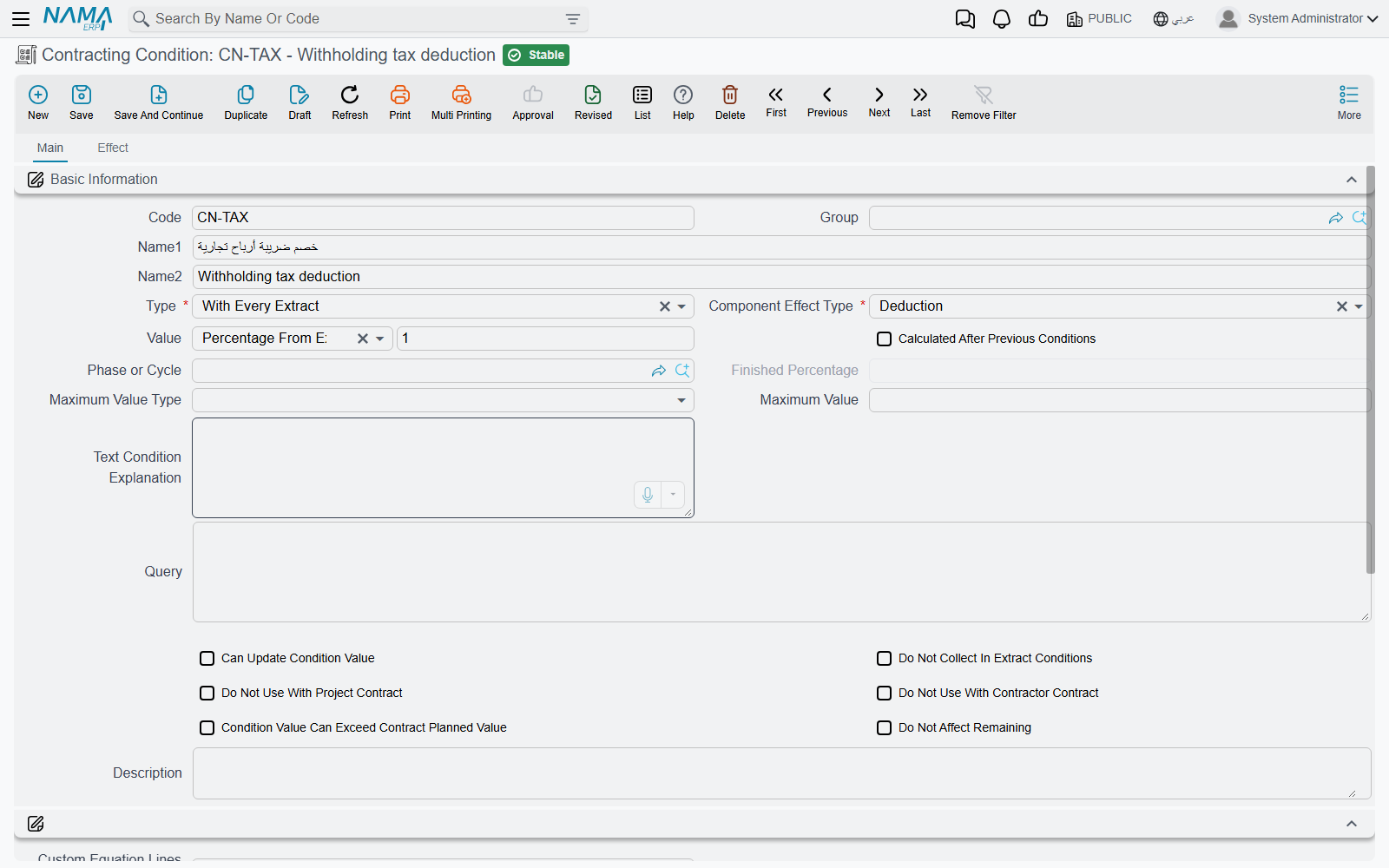
Task: Search Phase or Cycle lookup icon
Action: [682, 371]
